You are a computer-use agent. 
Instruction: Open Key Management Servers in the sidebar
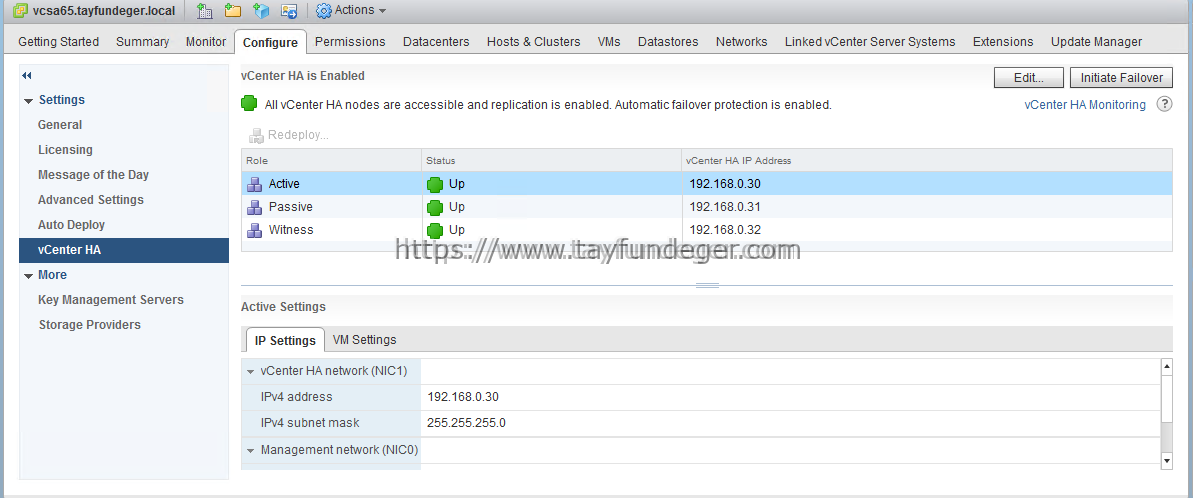111,300
